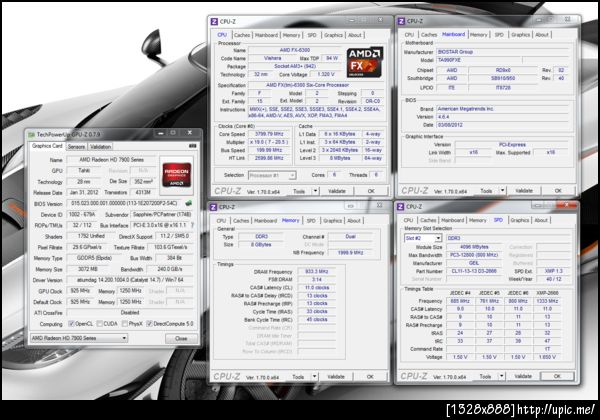
Task: Click the AMD FX processor logo
Action: (365, 62)
